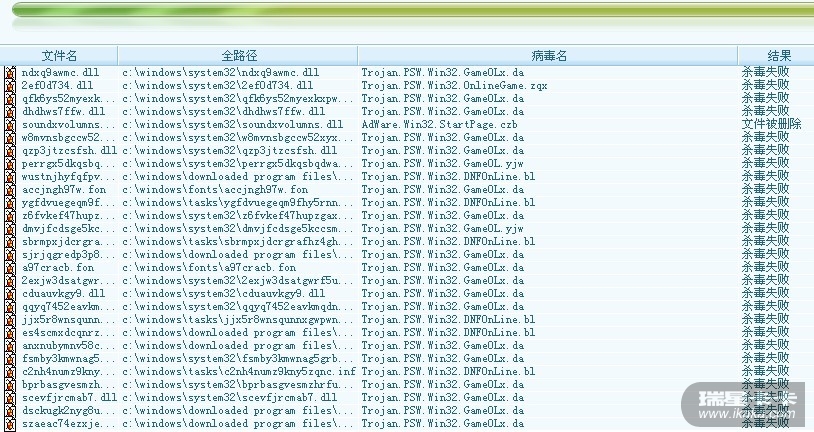Click virus name in dmvjfcdsge5kc... row
Image resolution: width=814 pixels, height=432 pixels.
(442, 228)
